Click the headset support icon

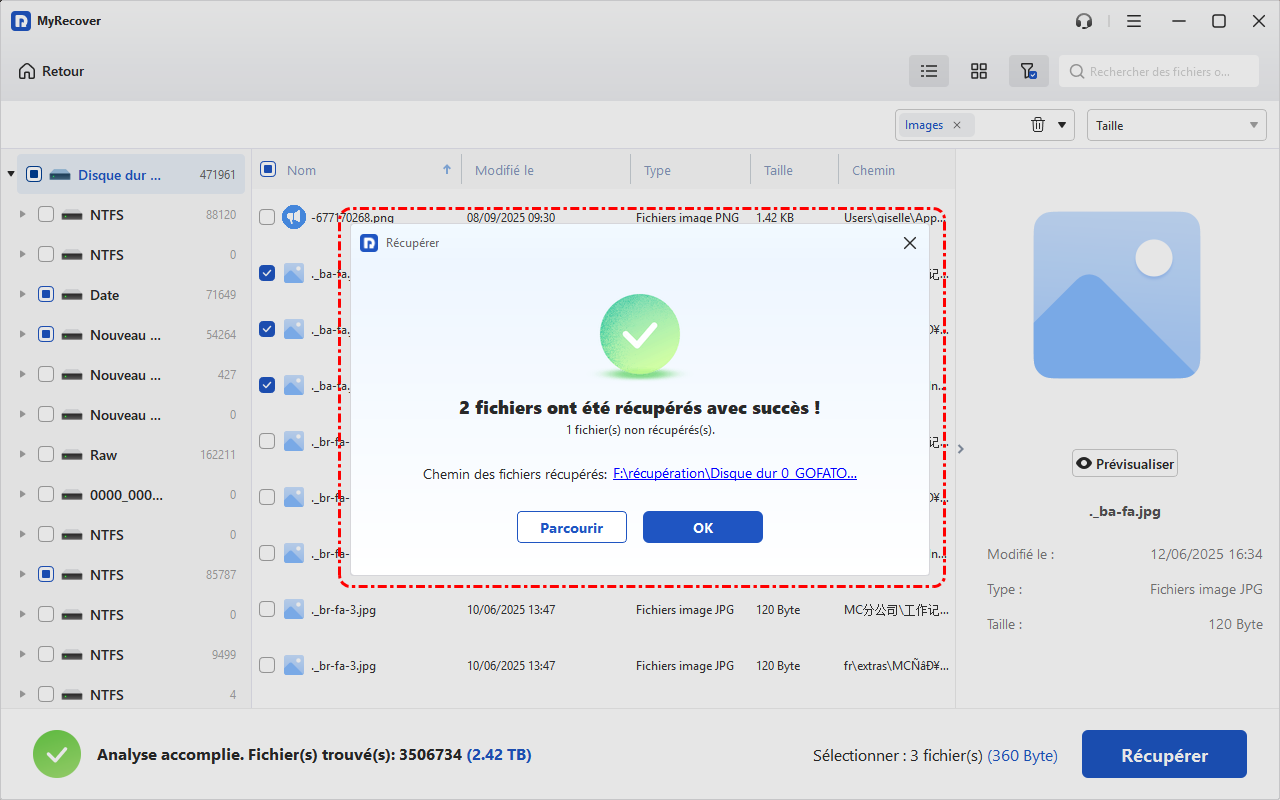tap(1084, 21)
